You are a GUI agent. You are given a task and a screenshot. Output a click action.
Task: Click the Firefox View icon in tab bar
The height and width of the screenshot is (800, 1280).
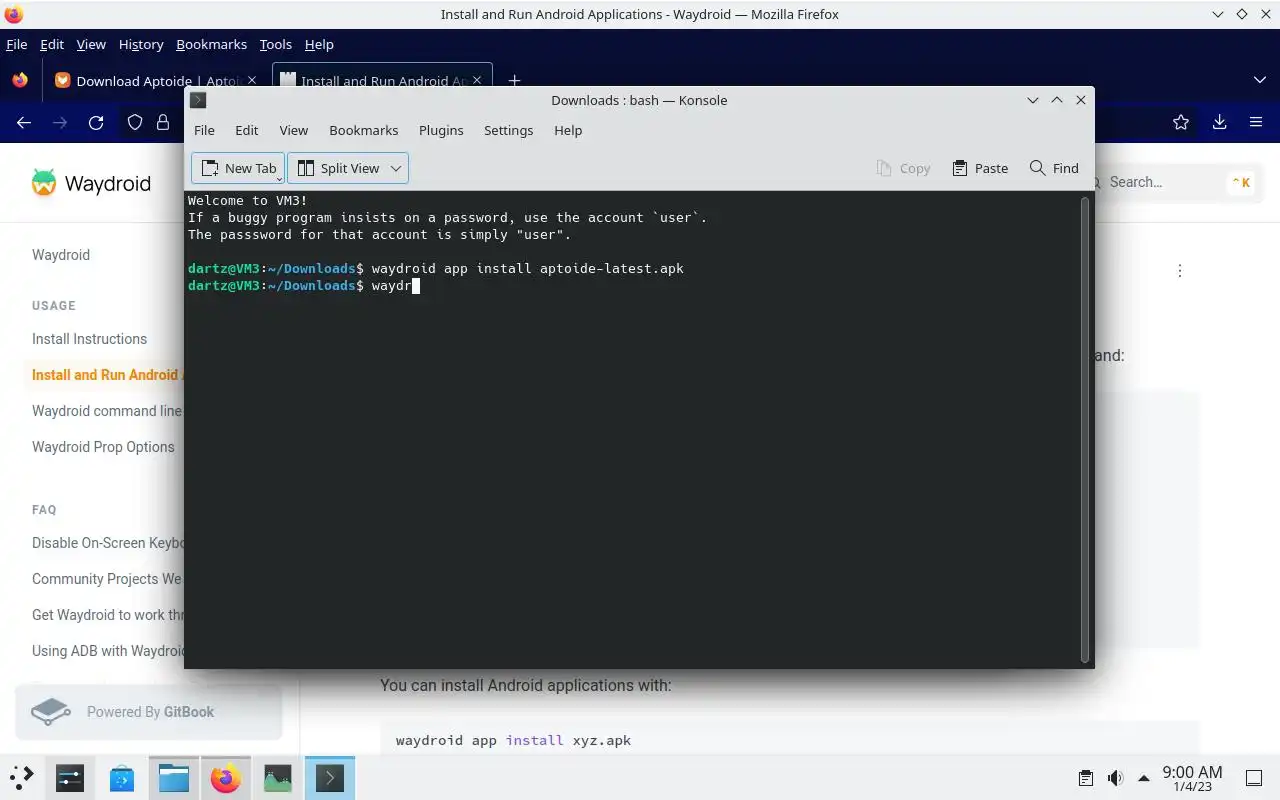20,80
